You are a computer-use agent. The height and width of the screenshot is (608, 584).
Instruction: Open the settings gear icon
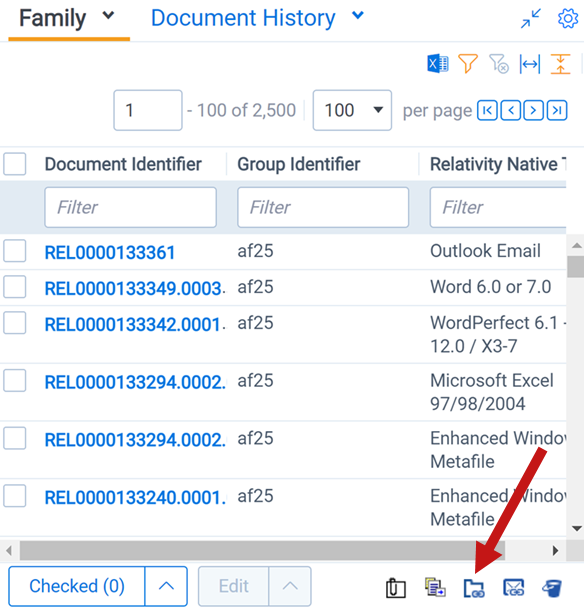click(x=568, y=18)
